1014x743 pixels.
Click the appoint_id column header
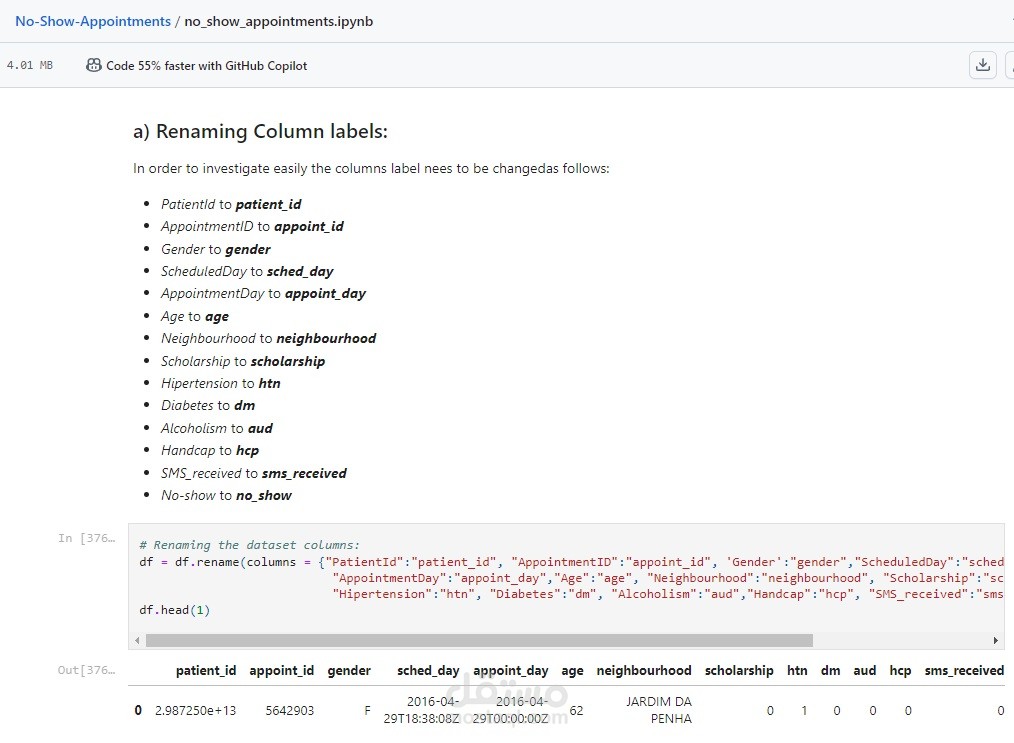(x=282, y=671)
